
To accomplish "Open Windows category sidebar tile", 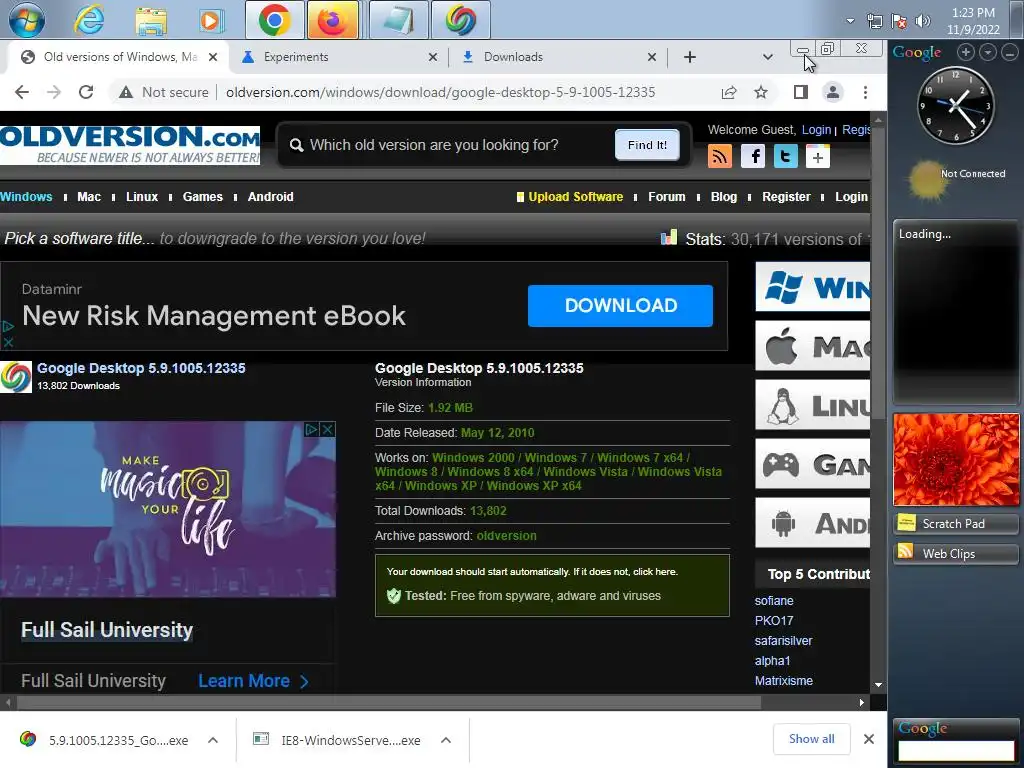I will (813, 287).
